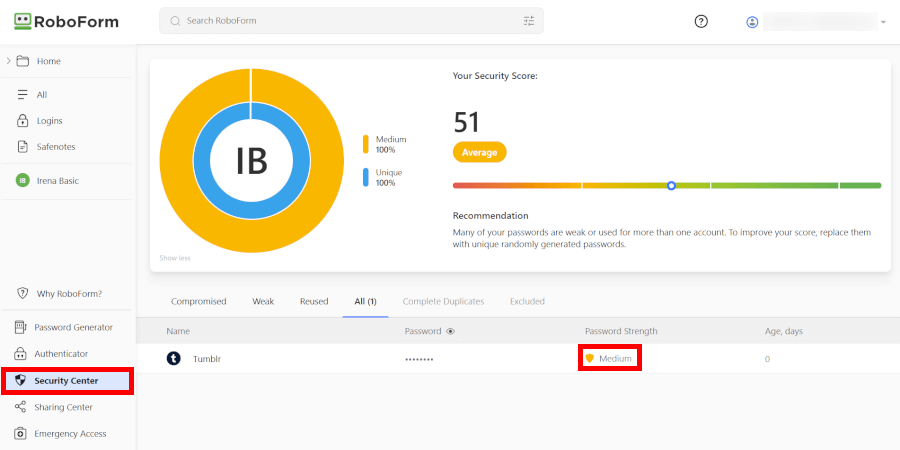
Task: Switch to Complete Duplicates tab
Action: pos(443,301)
